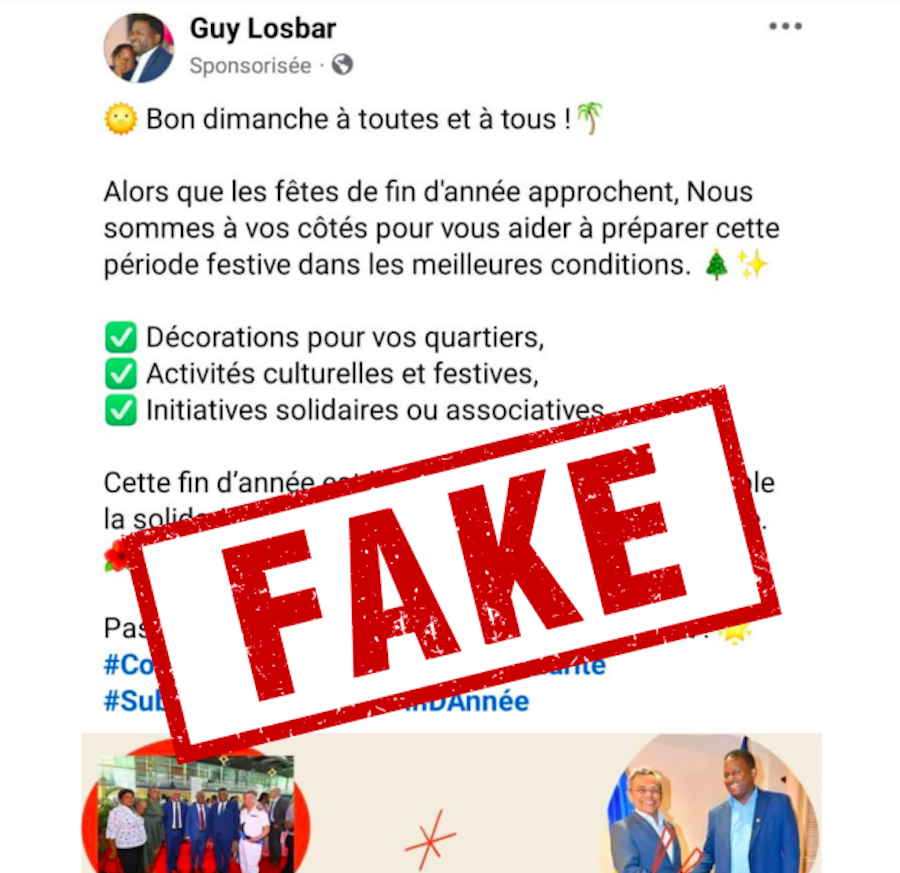Viewport: 900px width, 873px height.
Task: Open Guy Losbar profile picture
Action: (138, 48)
